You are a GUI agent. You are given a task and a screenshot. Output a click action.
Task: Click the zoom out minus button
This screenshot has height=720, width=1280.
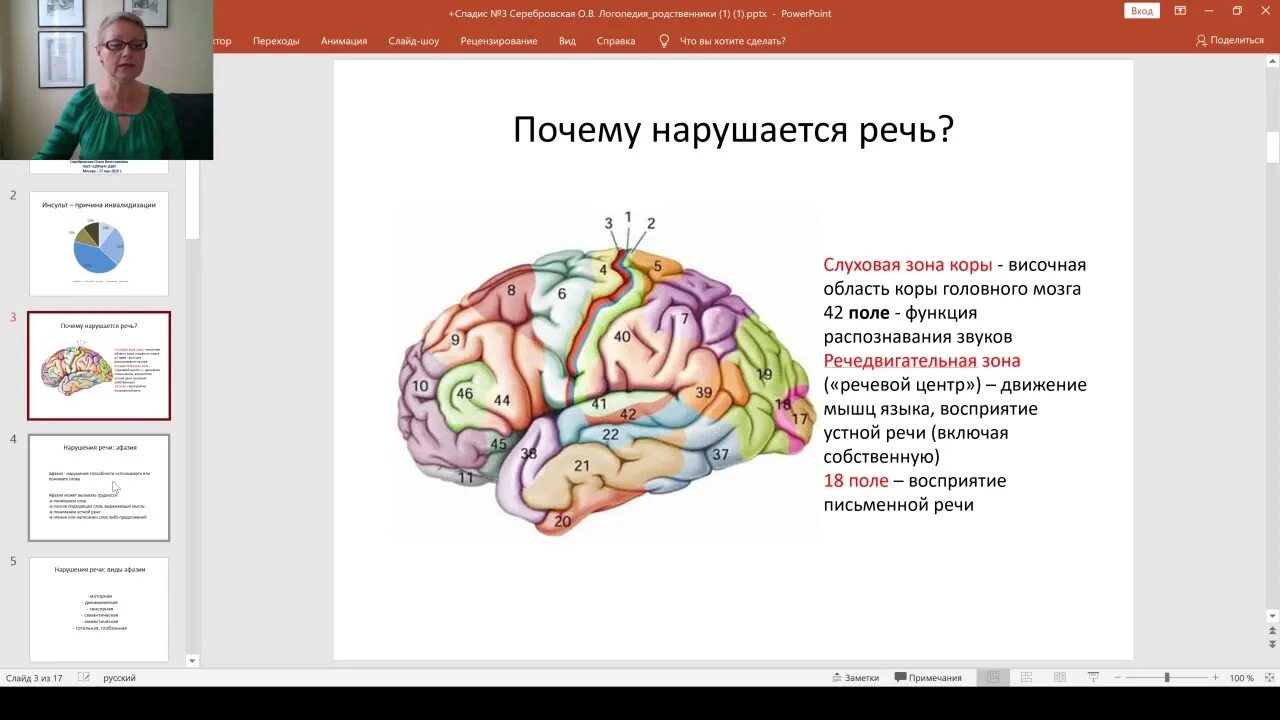tap(1118, 677)
